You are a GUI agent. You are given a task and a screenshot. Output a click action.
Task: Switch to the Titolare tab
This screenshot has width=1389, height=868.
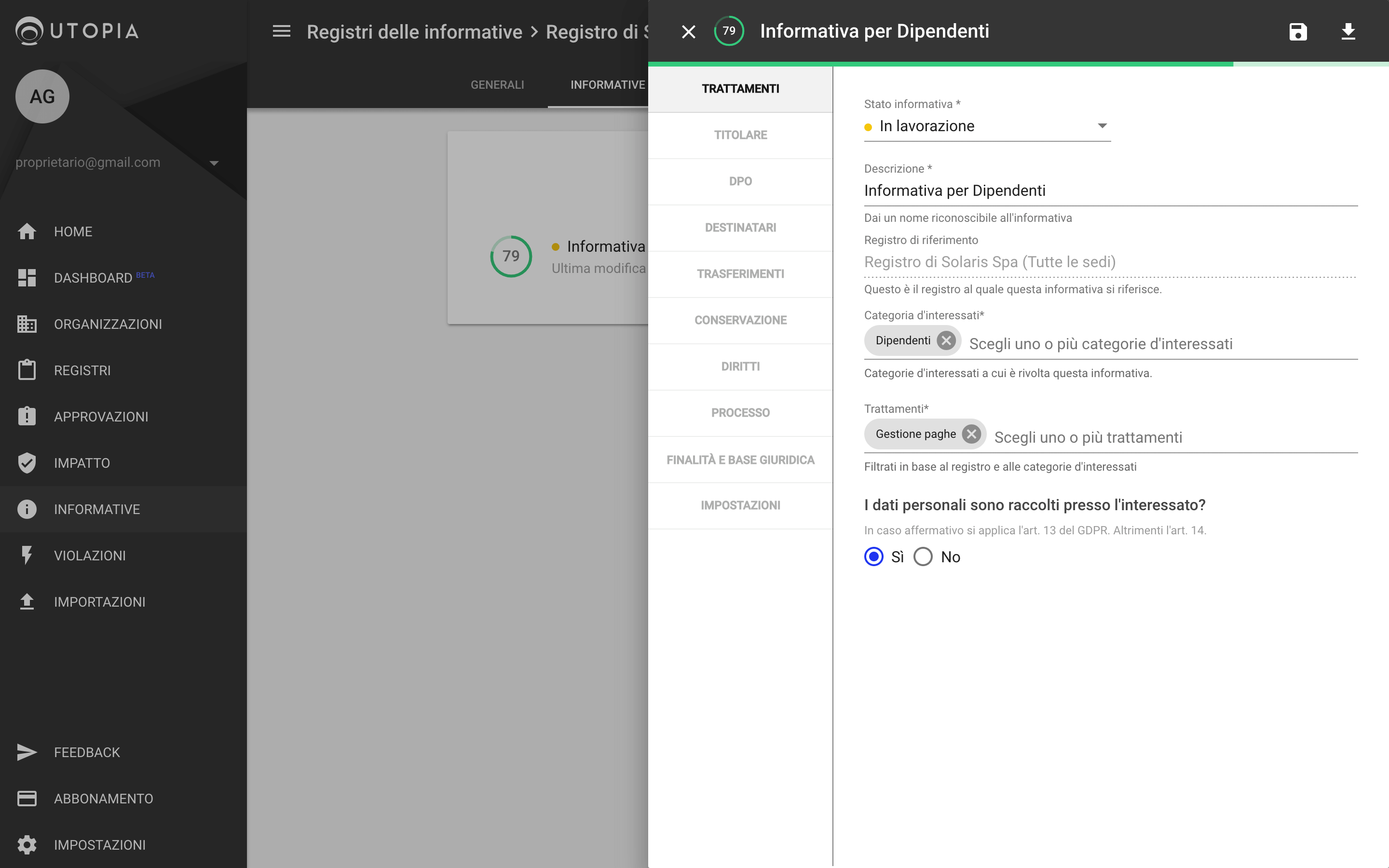[740, 135]
